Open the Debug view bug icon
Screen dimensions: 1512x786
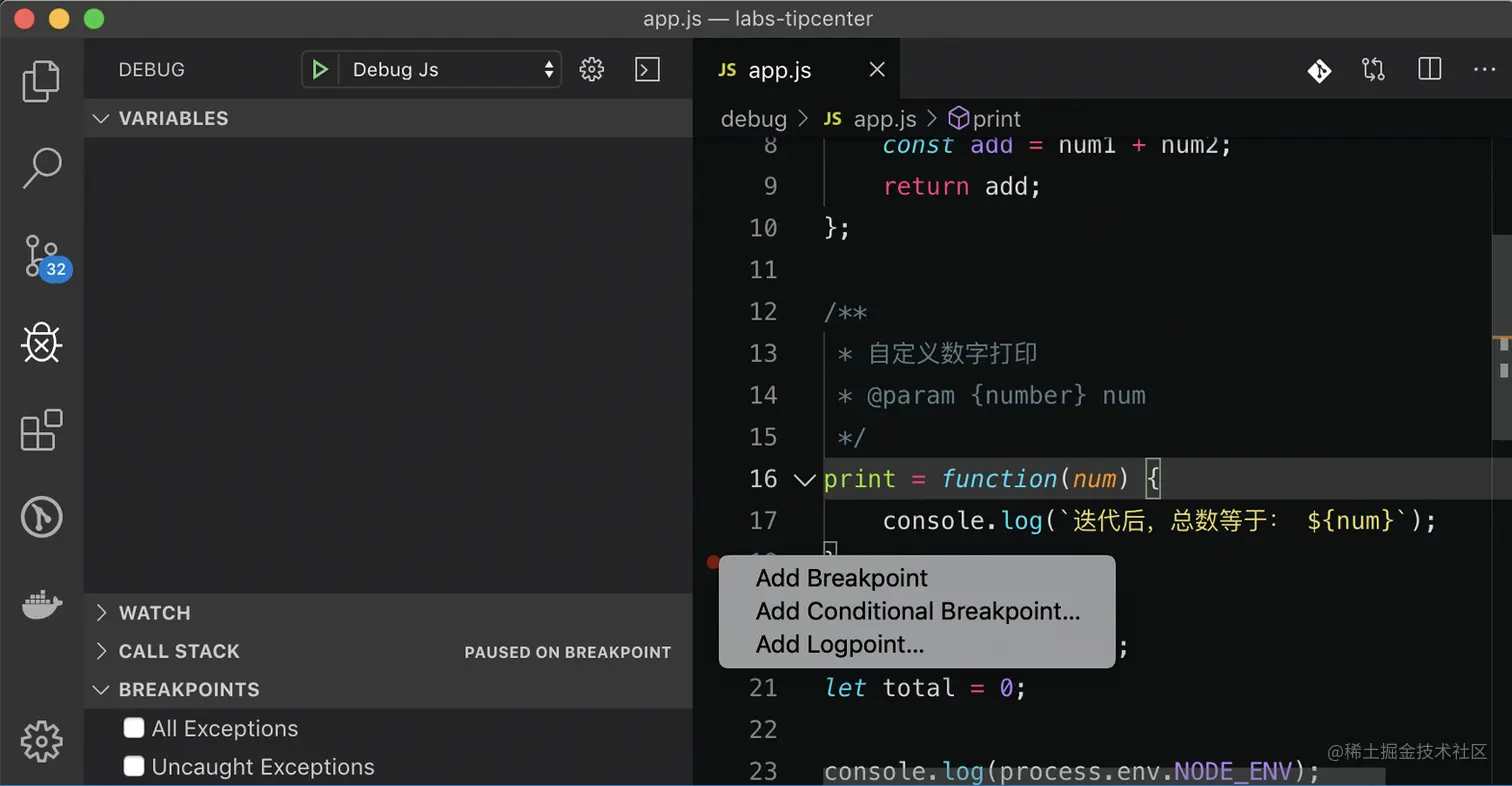[x=41, y=344]
